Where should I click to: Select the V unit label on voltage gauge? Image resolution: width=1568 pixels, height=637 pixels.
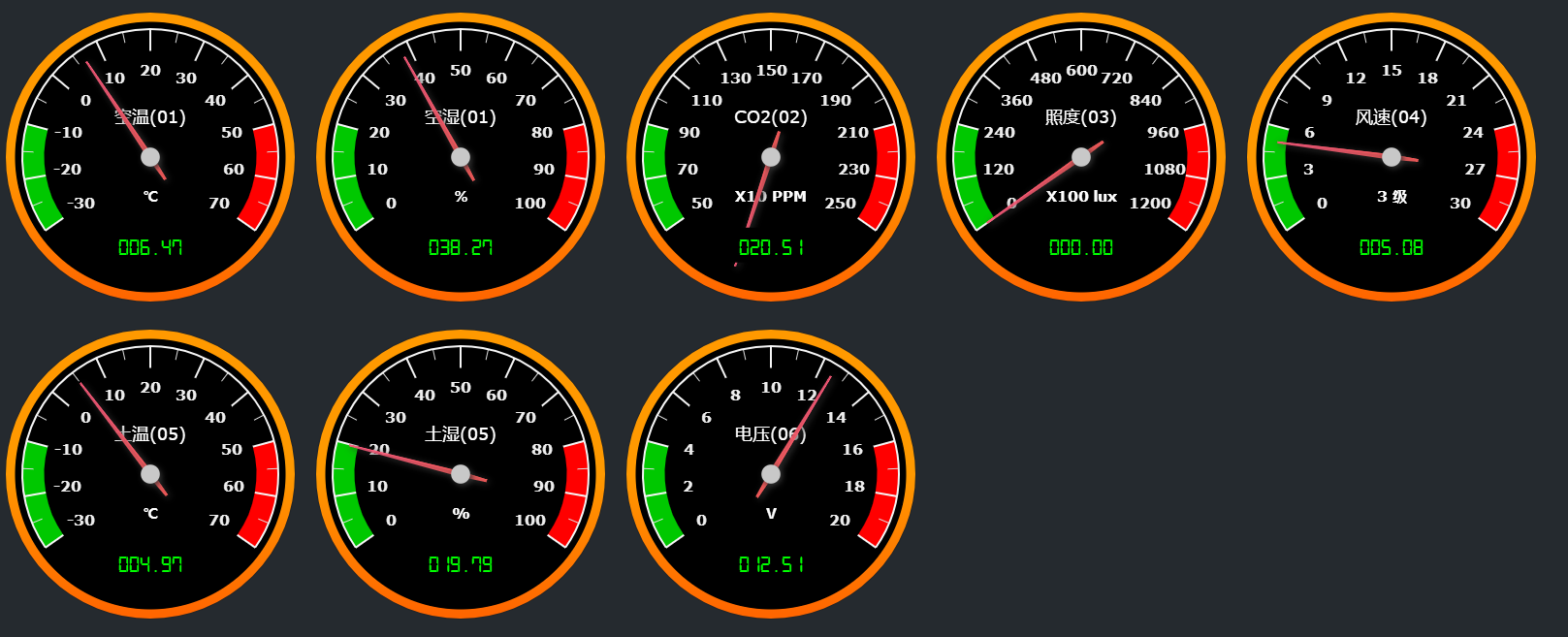coord(771,514)
